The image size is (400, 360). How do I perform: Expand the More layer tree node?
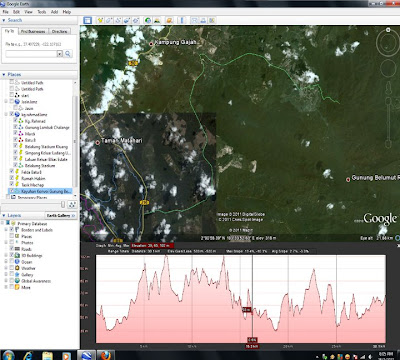pos(6,287)
